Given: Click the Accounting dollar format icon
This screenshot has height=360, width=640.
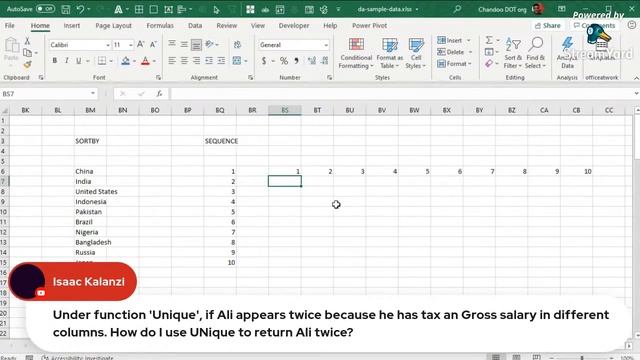Looking at the screenshot, I should [x=264, y=61].
